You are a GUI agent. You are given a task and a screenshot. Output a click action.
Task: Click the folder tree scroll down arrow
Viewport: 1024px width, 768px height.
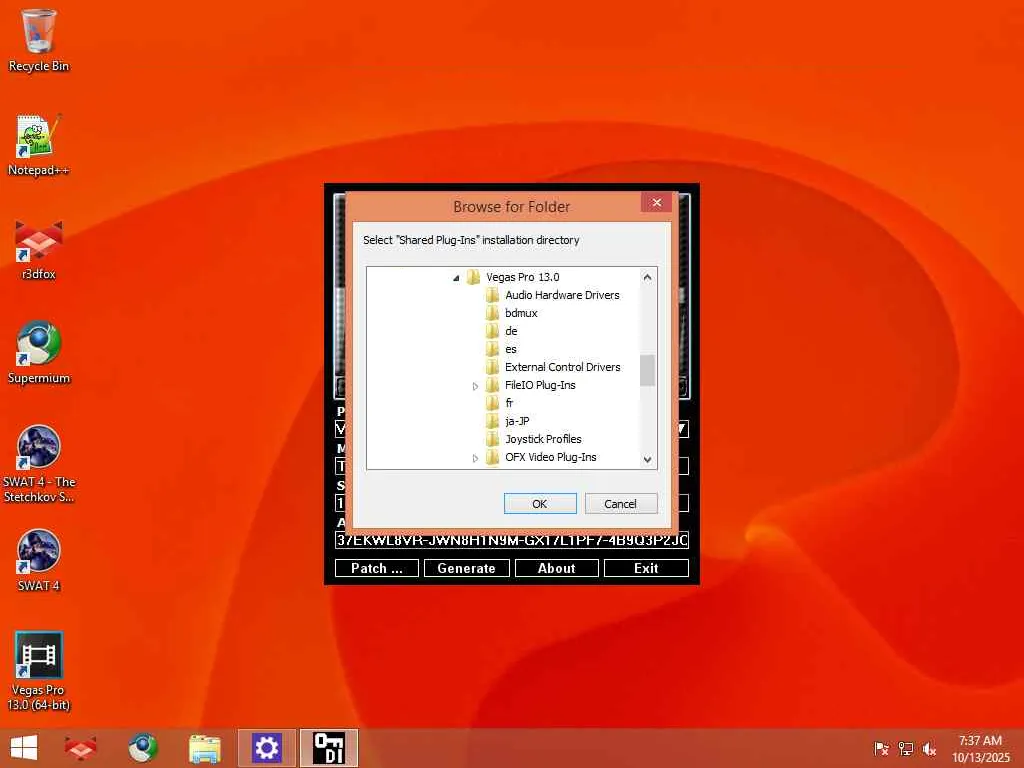(x=647, y=460)
